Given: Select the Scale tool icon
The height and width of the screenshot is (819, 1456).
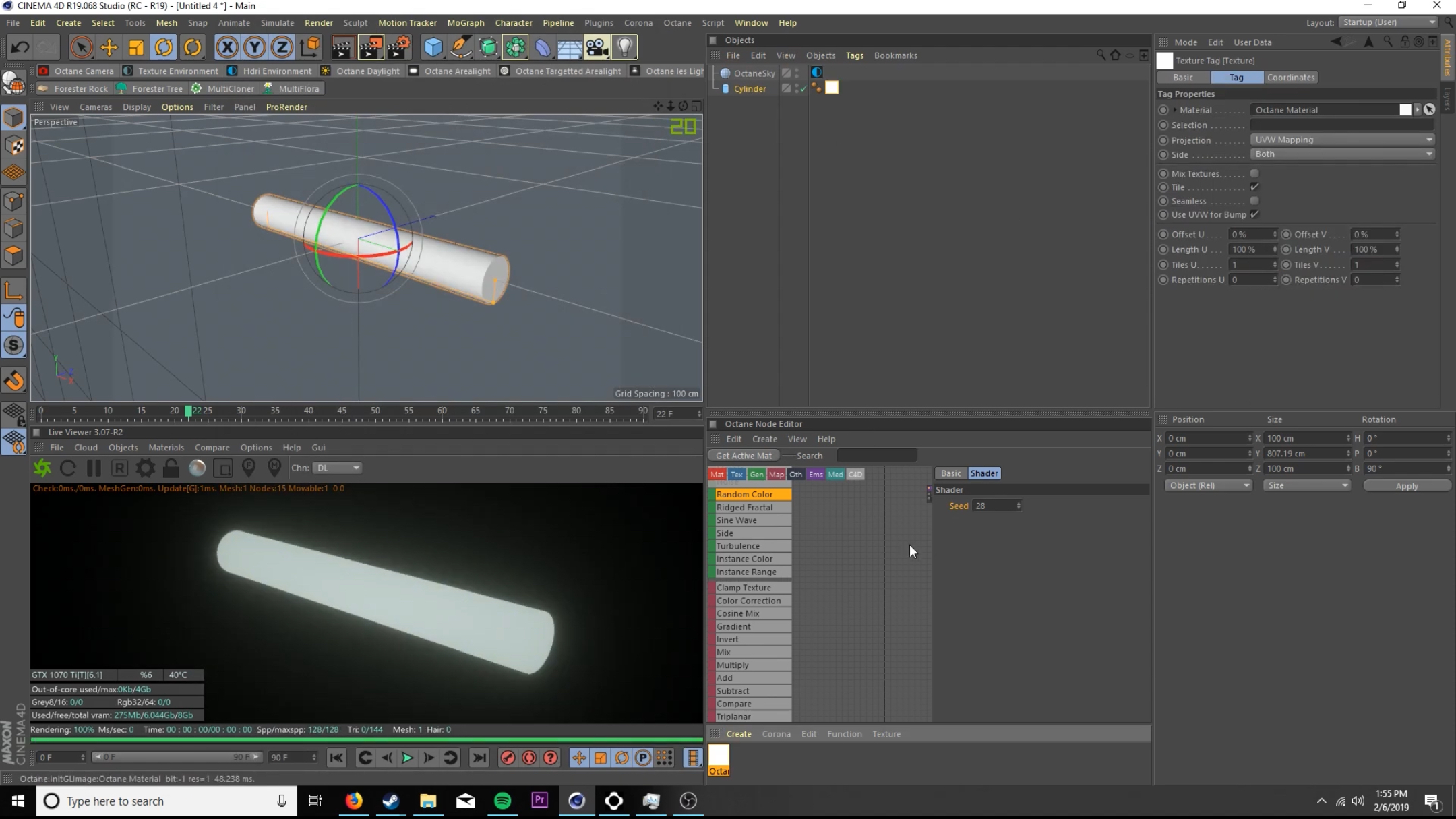Looking at the screenshot, I should [136, 47].
